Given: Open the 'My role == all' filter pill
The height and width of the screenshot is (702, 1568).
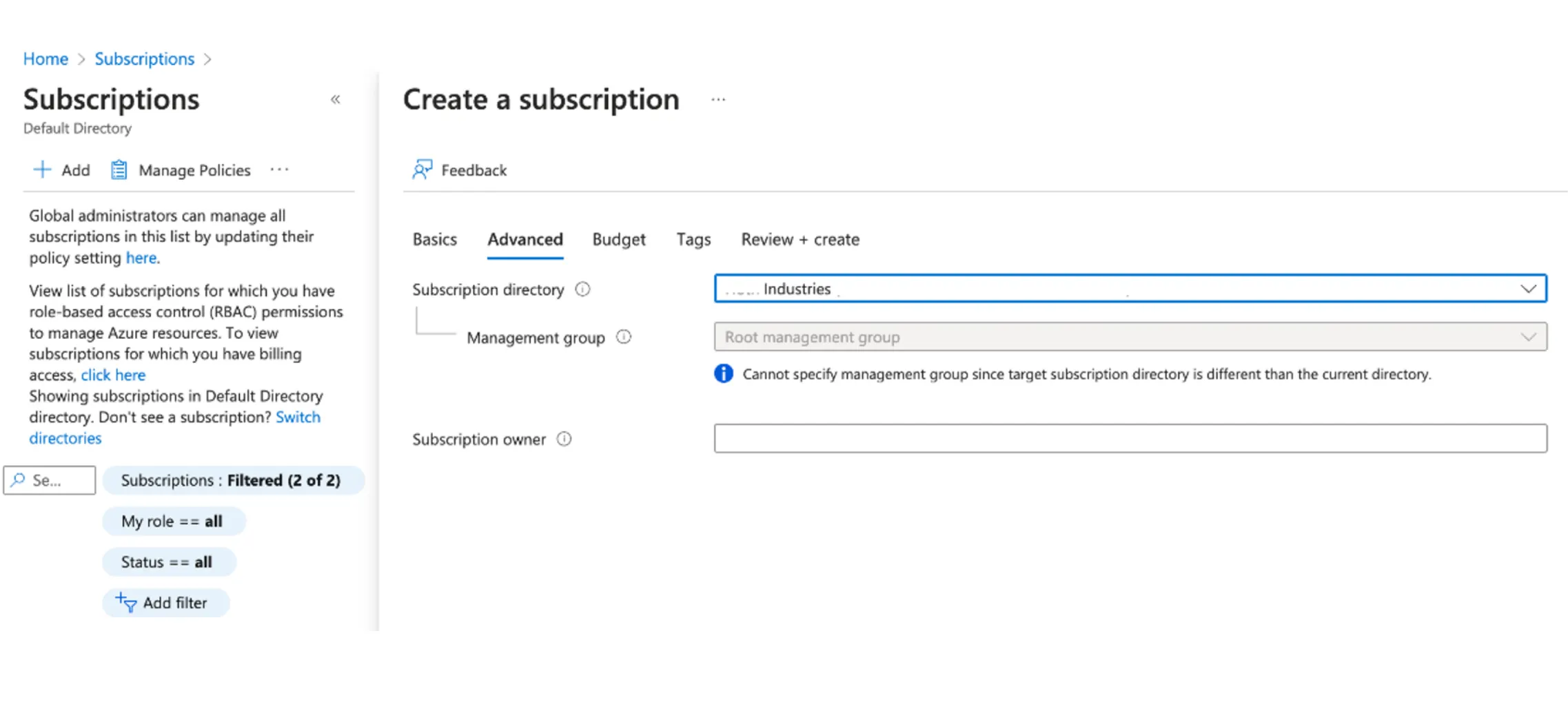Looking at the screenshot, I should 174,521.
